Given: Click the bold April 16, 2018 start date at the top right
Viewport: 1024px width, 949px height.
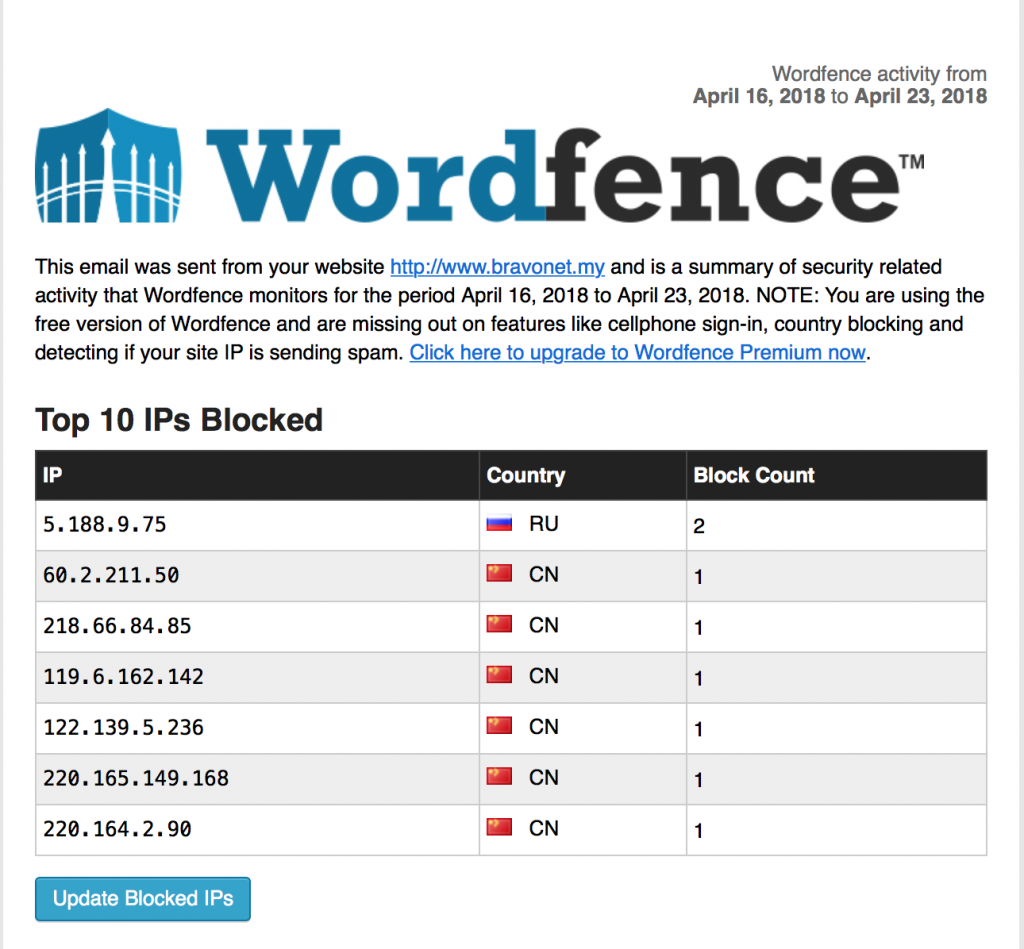Looking at the screenshot, I should [759, 97].
